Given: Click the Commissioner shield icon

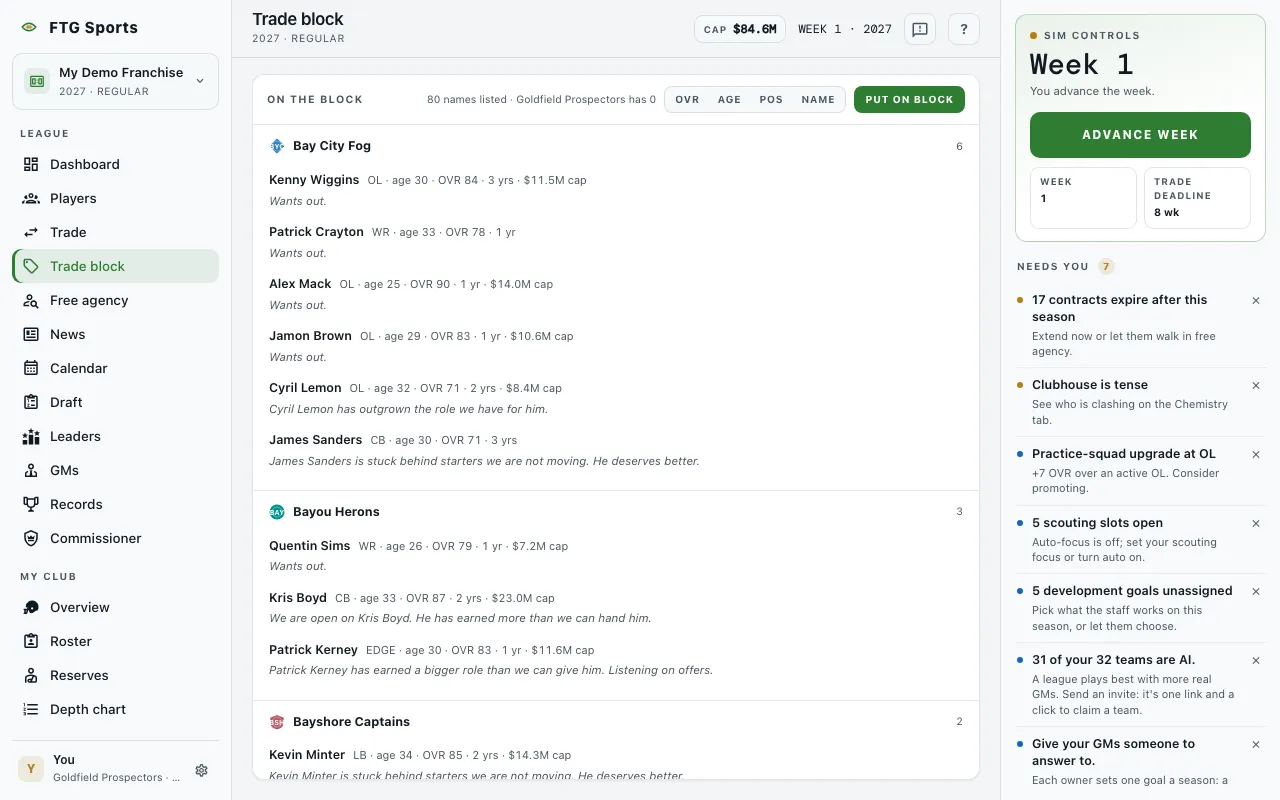Looking at the screenshot, I should 31,538.
